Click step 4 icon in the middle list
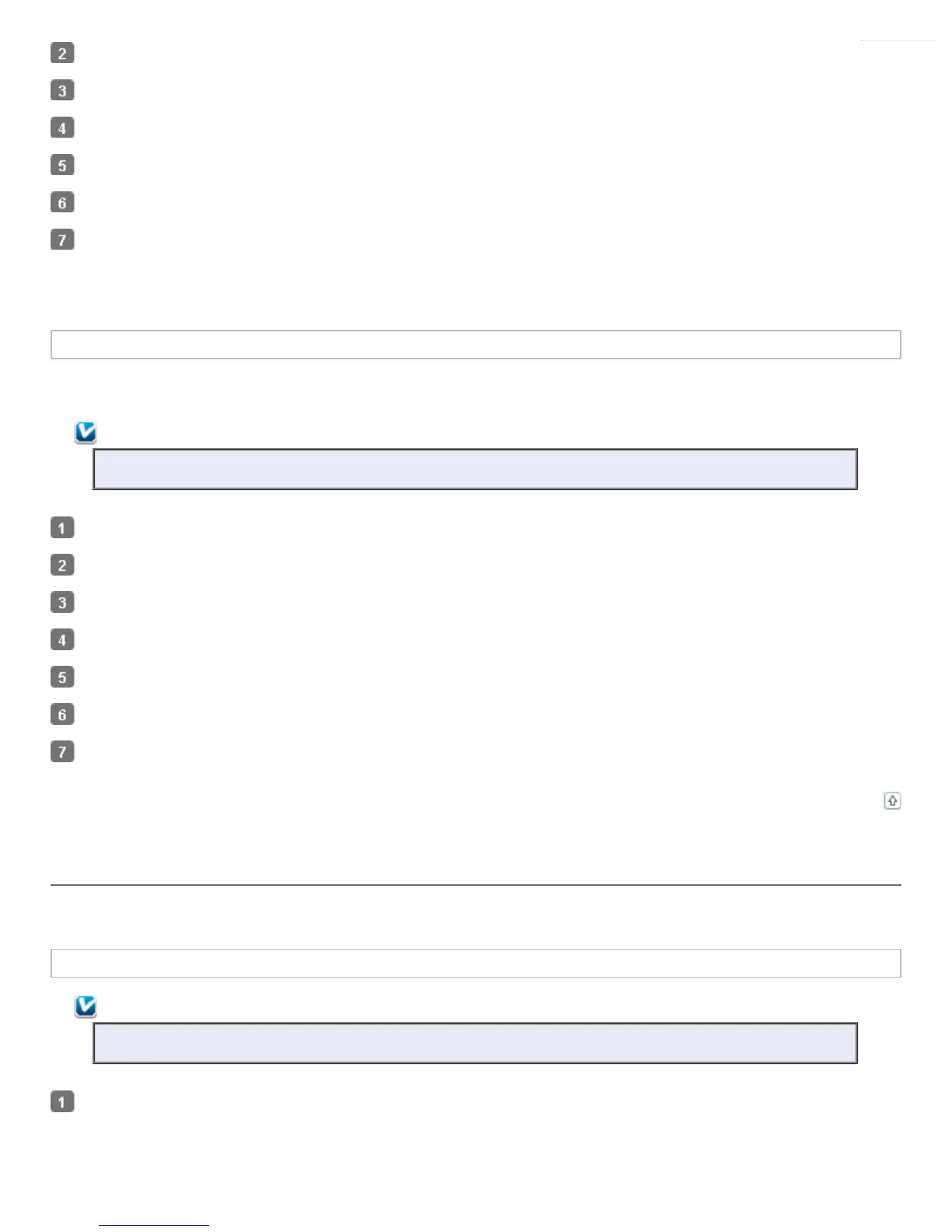 [x=62, y=639]
